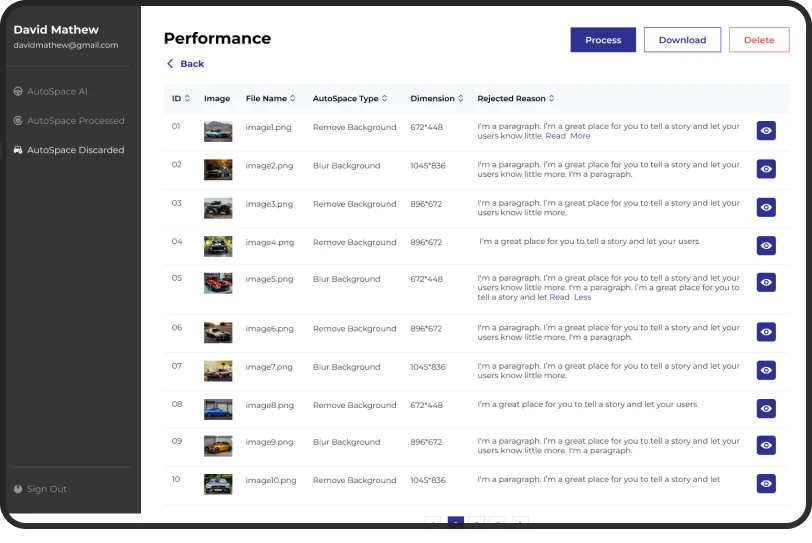The width and height of the screenshot is (812, 543).
Task: Expand row 01 reason with Read More
Action: click(x=568, y=136)
